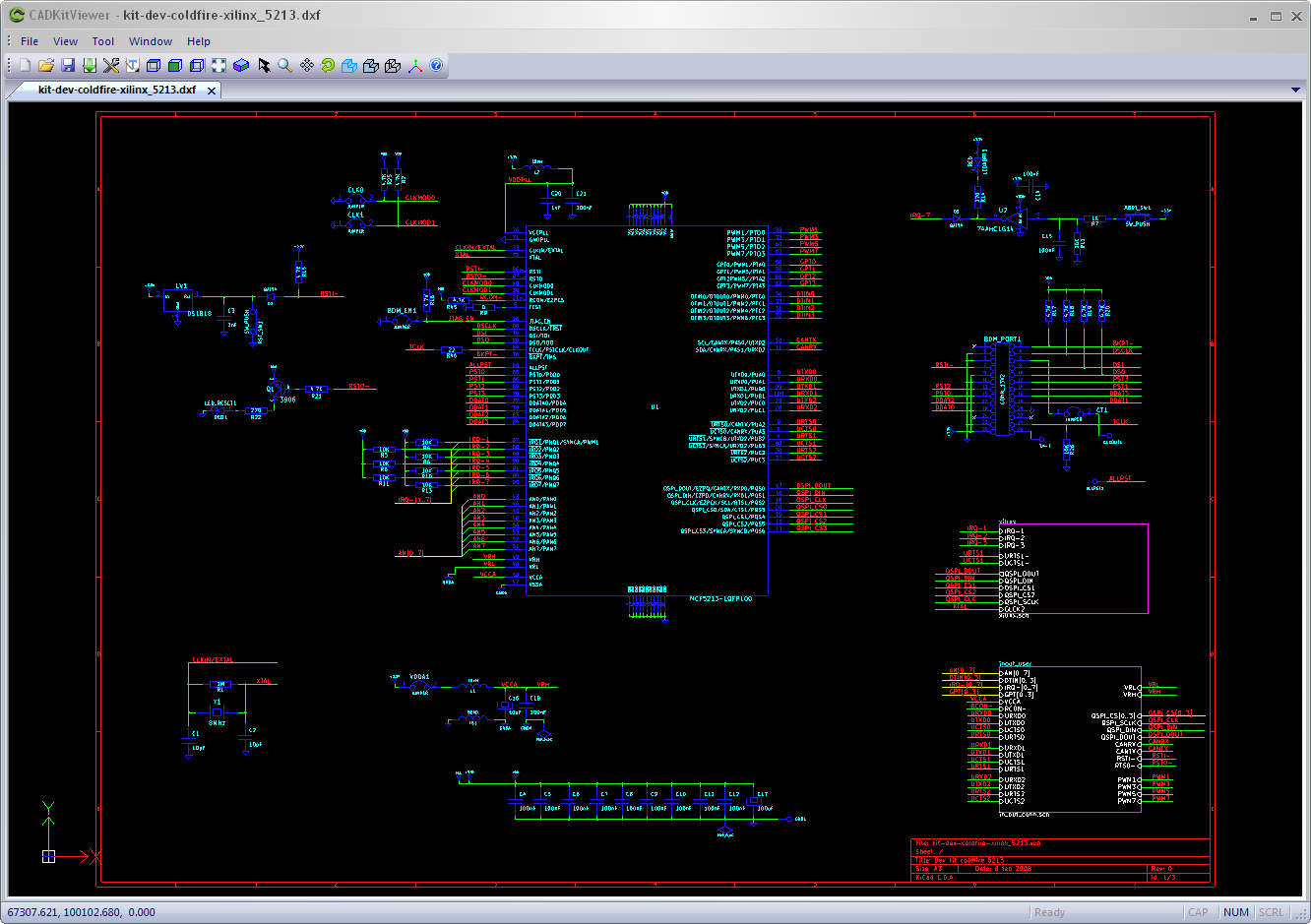The width and height of the screenshot is (1311, 924).
Task: Select the zoom magnifier tool
Action: click(283, 65)
